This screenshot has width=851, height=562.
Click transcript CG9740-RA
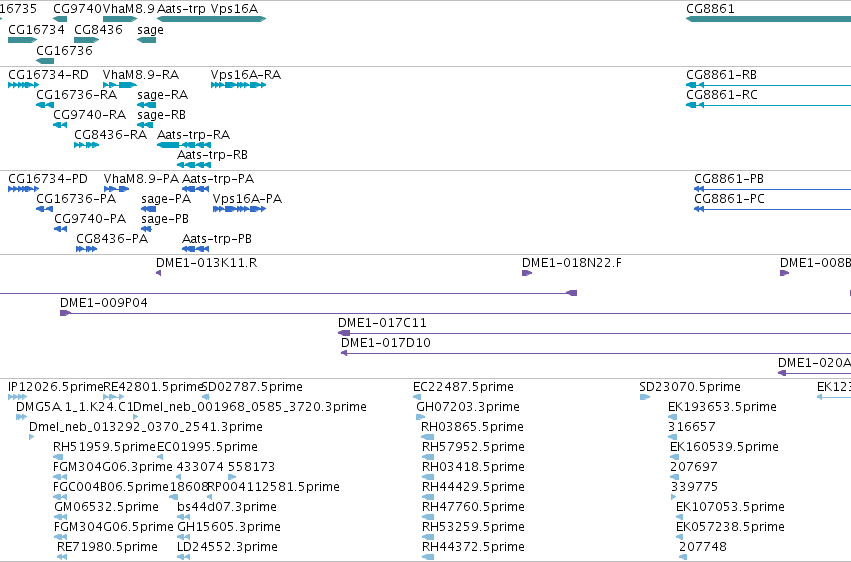pos(60,125)
